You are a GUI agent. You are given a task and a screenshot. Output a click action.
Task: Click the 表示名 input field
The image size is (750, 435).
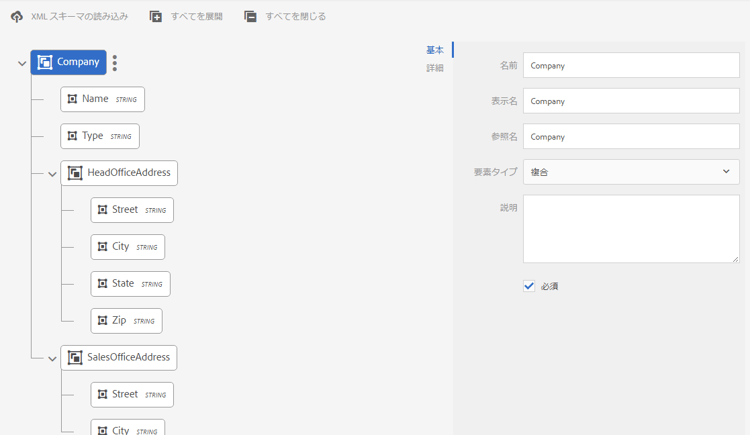pyautogui.click(x=631, y=101)
